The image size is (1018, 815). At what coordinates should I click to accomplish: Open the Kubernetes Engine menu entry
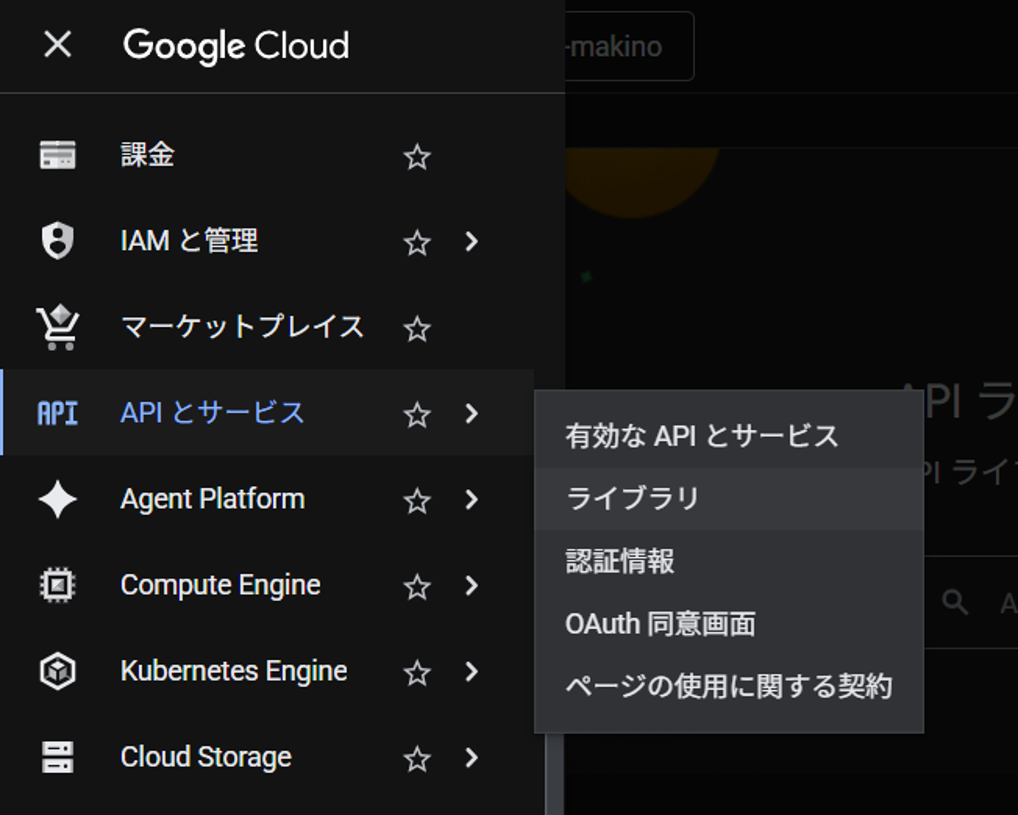tap(267, 671)
